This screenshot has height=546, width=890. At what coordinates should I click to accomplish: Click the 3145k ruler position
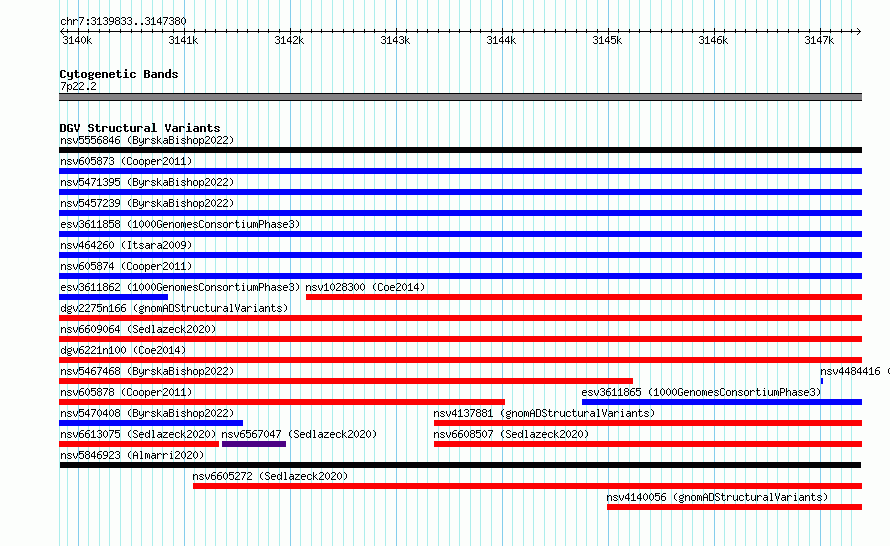click(x=607, y=40)
